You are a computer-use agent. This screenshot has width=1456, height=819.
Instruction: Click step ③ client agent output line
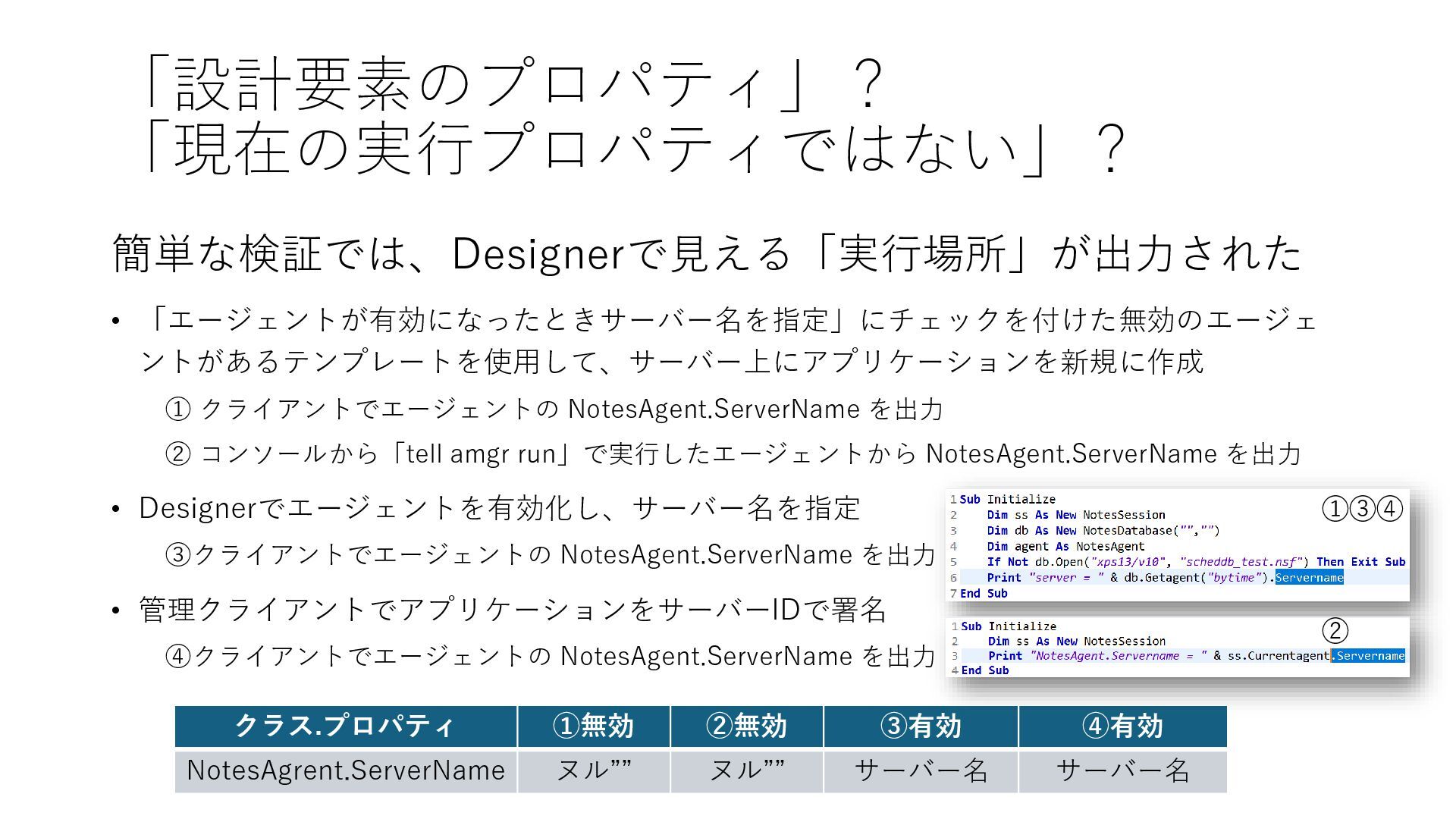pos(550,555)
